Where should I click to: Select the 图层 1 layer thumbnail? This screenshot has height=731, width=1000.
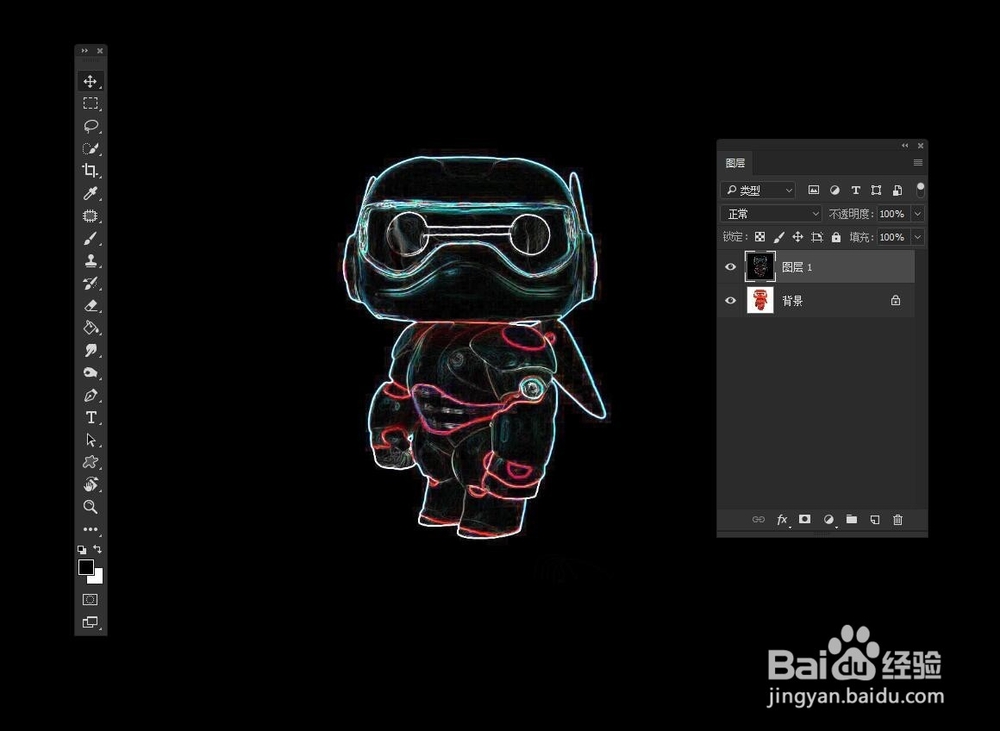pyautogui.click(x=760, y=267)
